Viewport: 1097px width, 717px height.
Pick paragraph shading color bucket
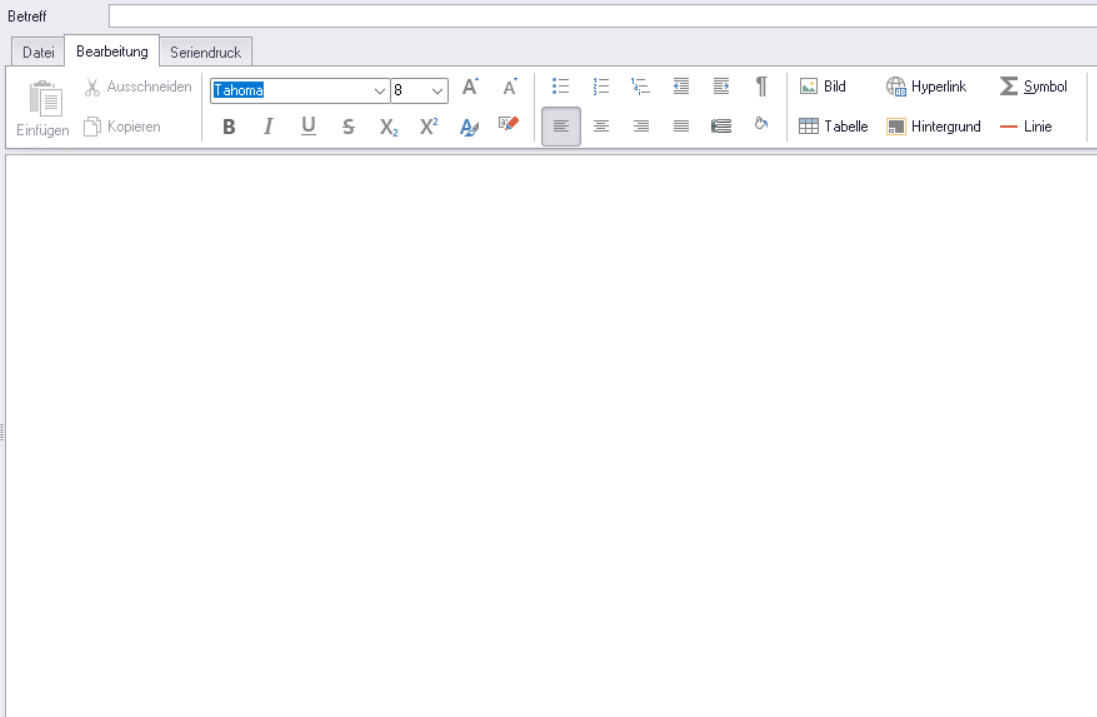[761, 125]
